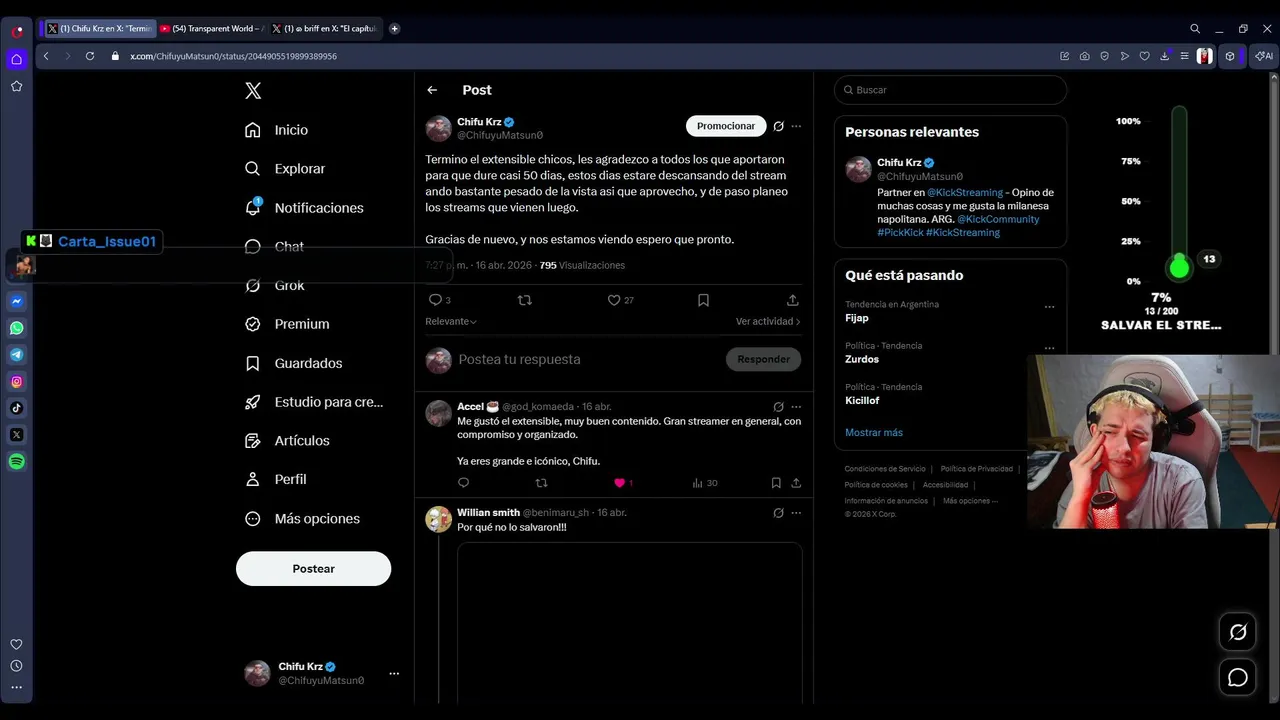Click Grok icon on Willian smith's reply
Screen dimensions: 1280x720
tap(778, 513)
